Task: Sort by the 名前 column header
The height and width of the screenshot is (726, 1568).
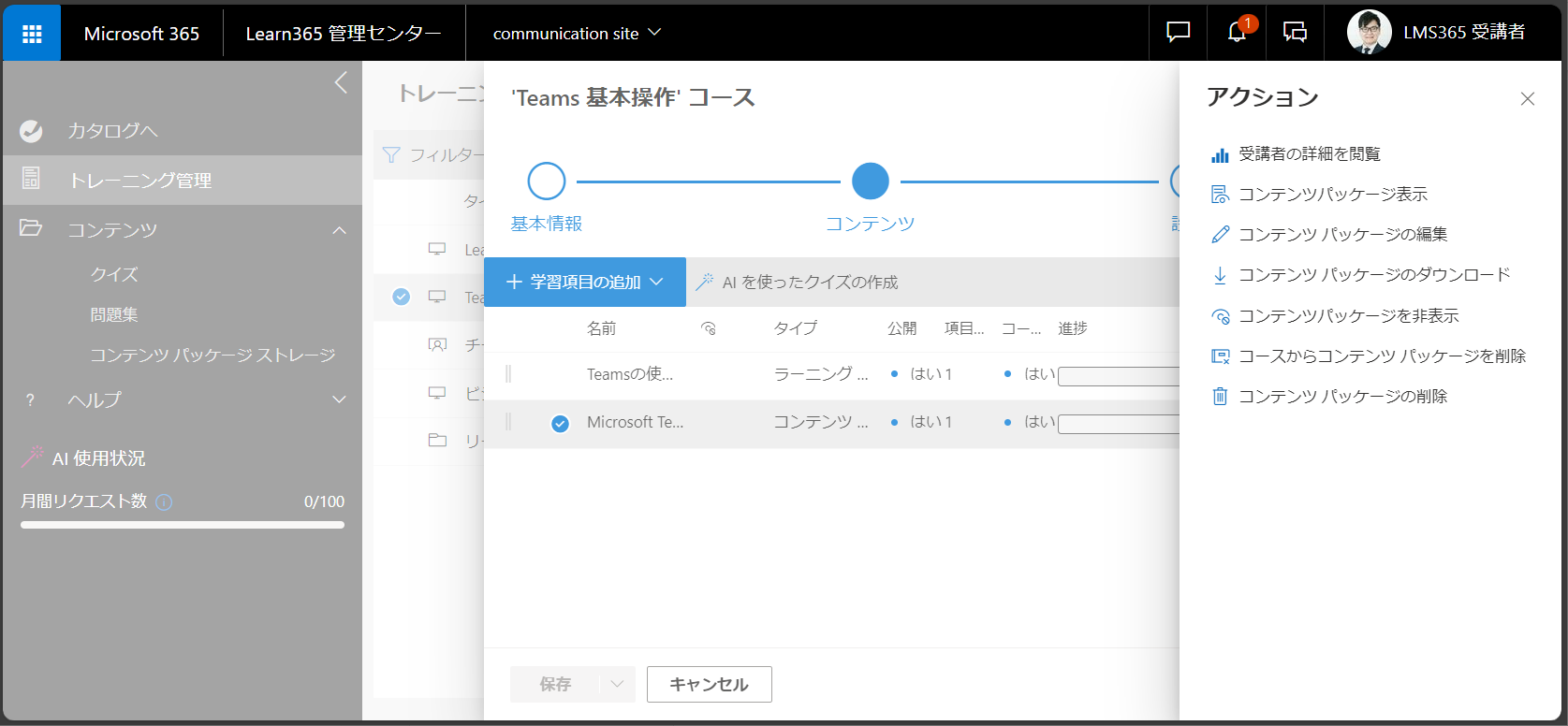Action: [601, 328]
